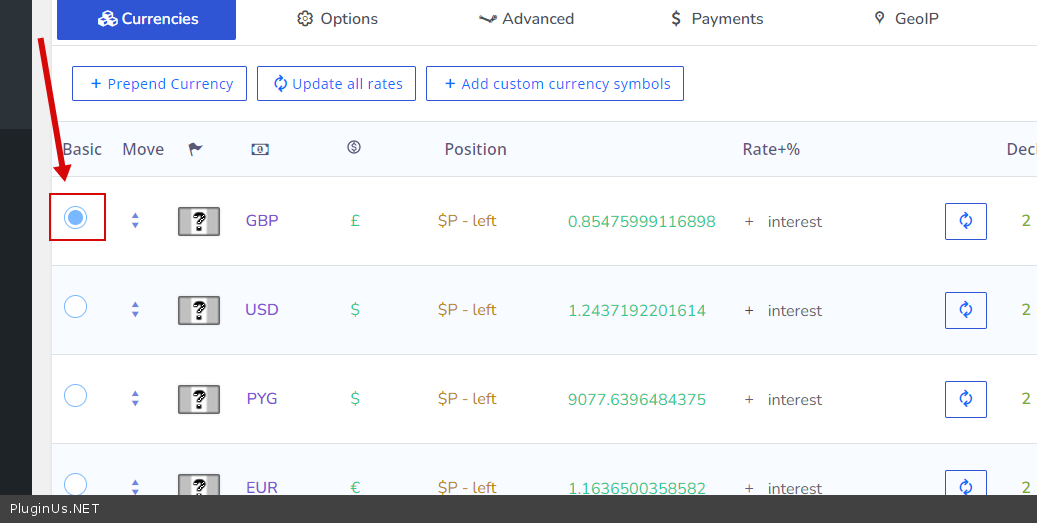This screenshot has height=523, width=1037.
Task: Click the USD flag placeholder image
Action: [199, 310]
